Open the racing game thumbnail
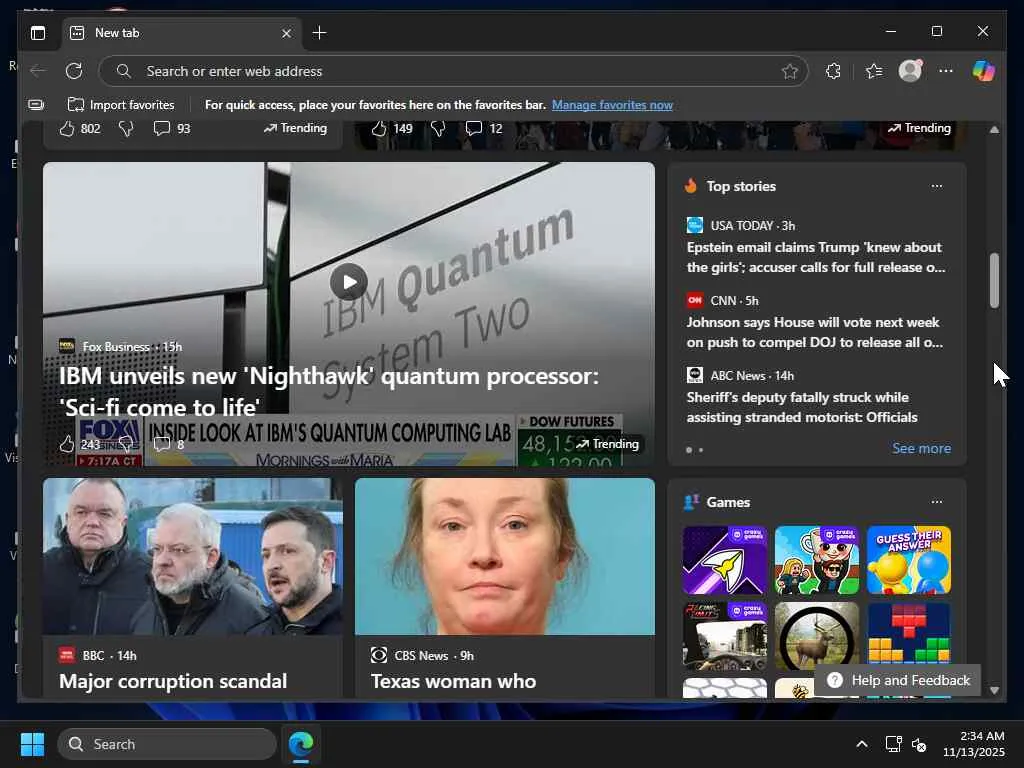 (x=725, y=636)
